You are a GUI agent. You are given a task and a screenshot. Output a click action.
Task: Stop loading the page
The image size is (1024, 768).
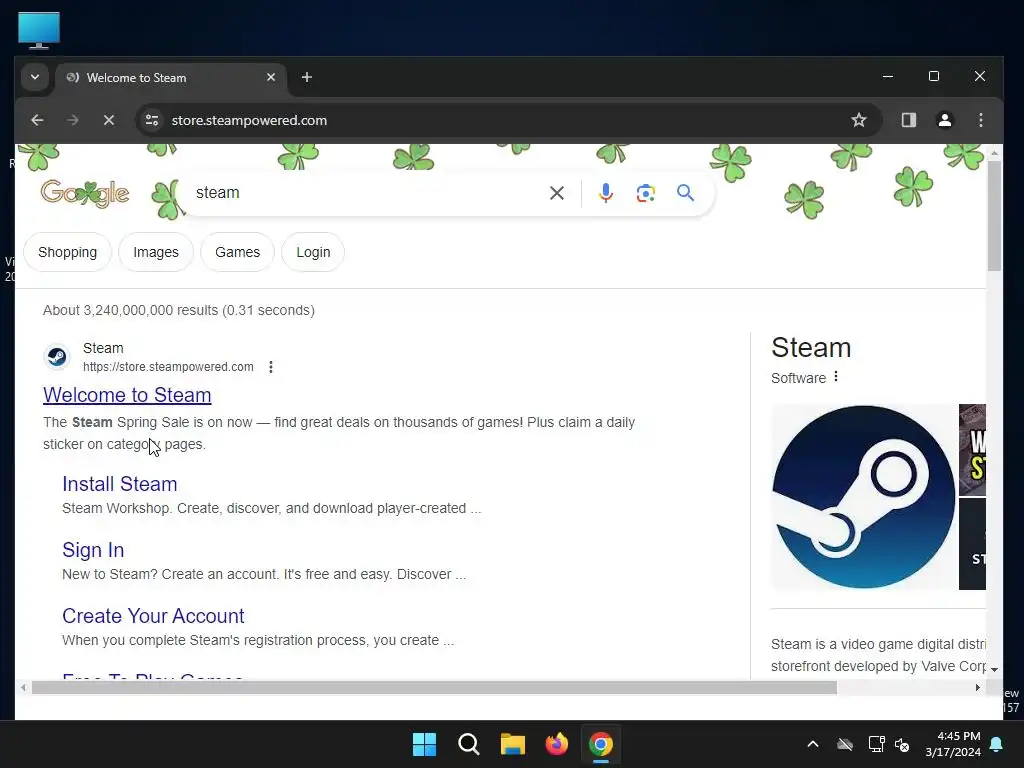coord(109,120)
